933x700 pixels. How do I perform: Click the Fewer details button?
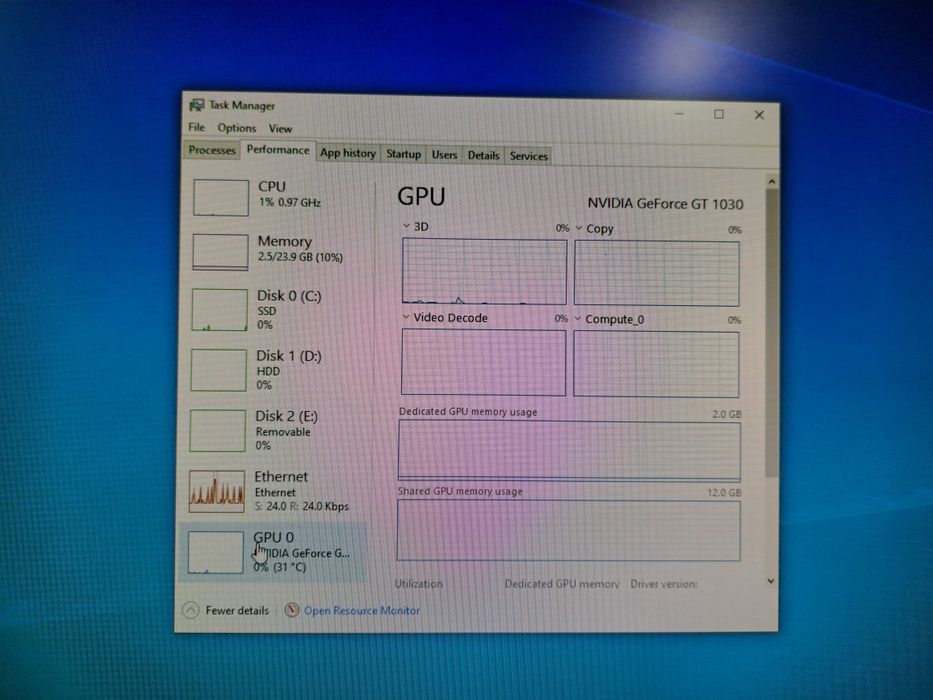[x=226, y=610]
